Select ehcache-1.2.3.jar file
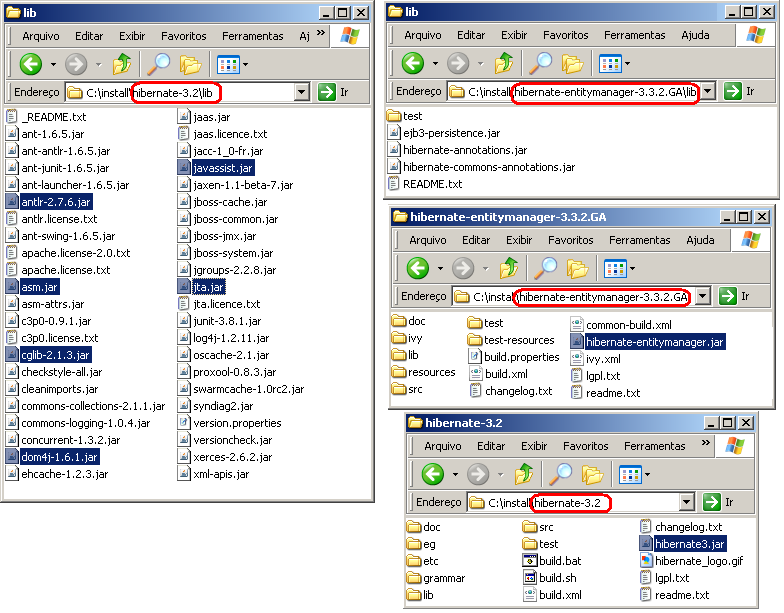This screenshot has width=784, height=613. click(57, 474)
